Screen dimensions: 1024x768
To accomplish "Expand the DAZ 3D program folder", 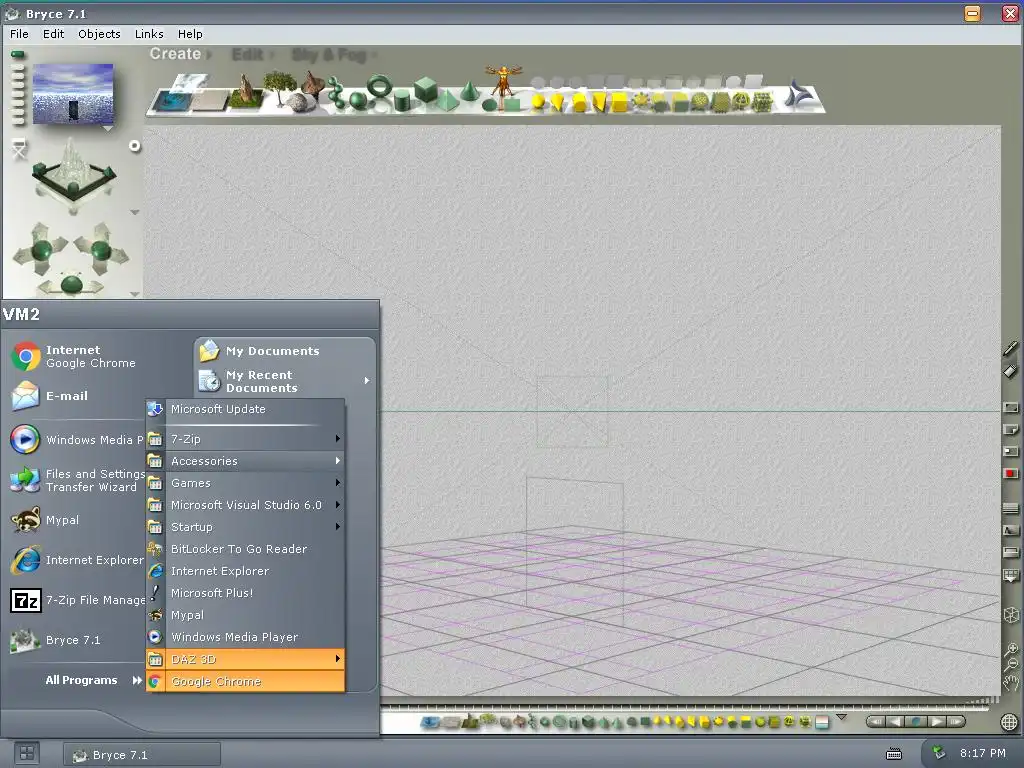I will [246, 659].
